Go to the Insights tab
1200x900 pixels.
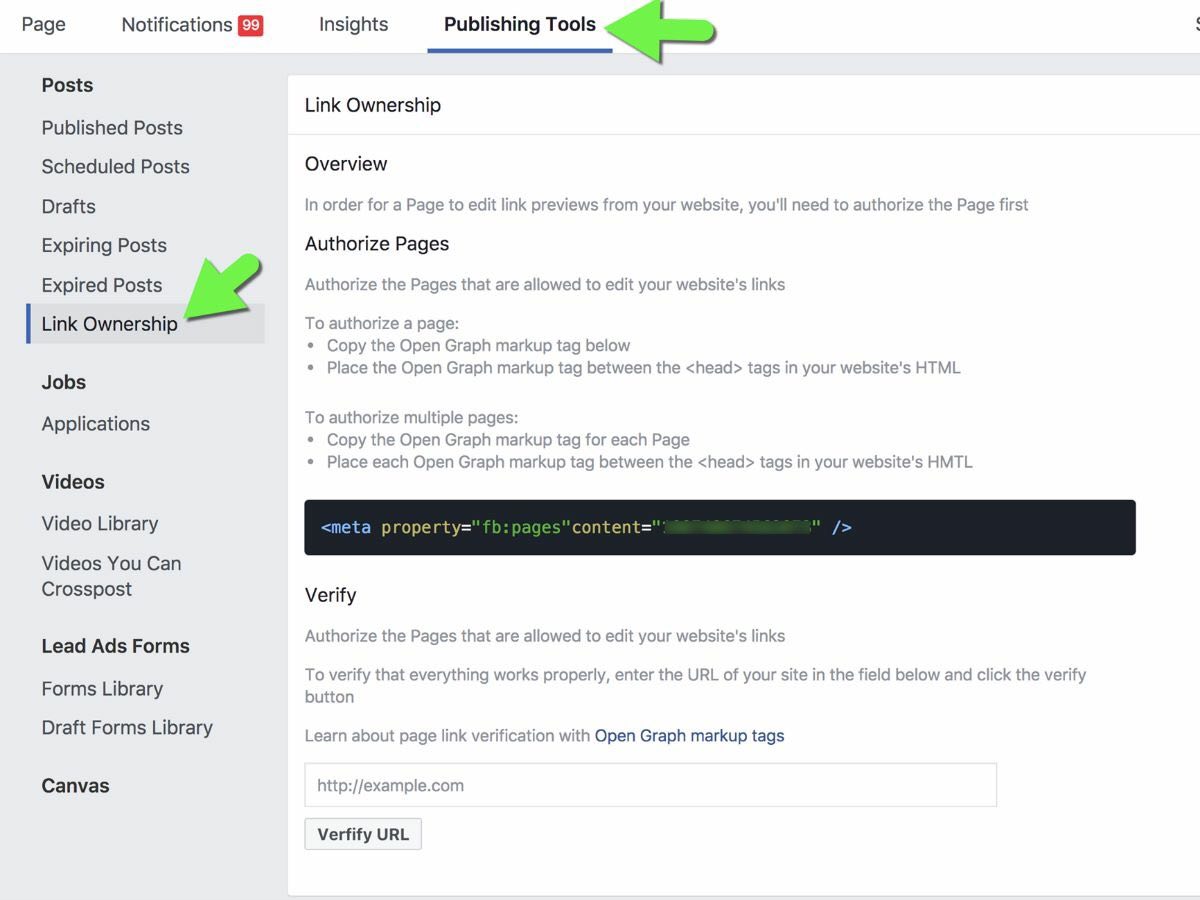[x=353, y=25]
